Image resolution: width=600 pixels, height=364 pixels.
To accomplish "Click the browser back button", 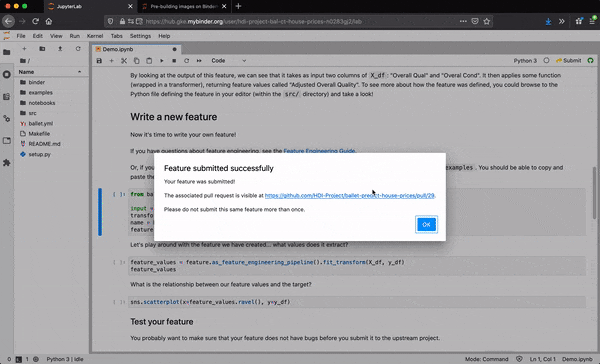I will 8,21.
